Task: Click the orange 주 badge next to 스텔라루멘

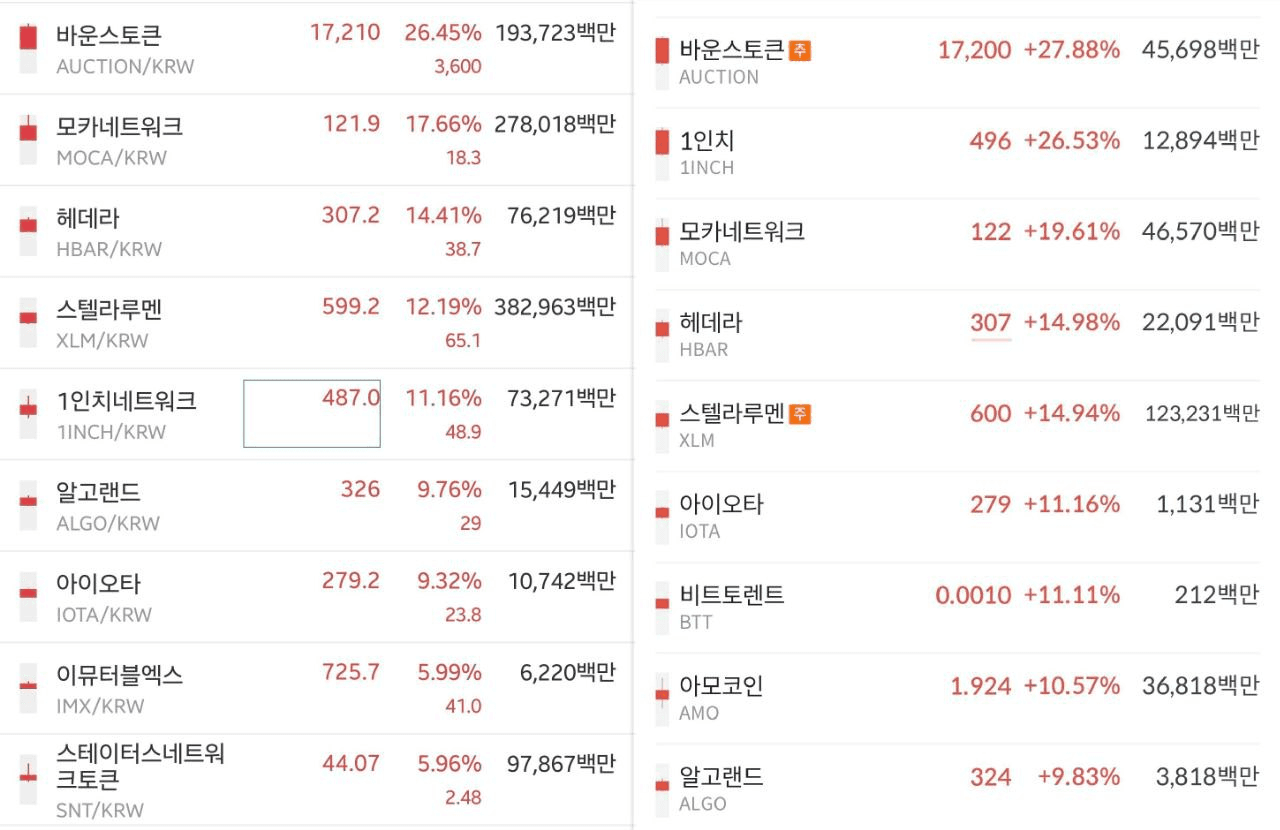Action: coord(800,413)
